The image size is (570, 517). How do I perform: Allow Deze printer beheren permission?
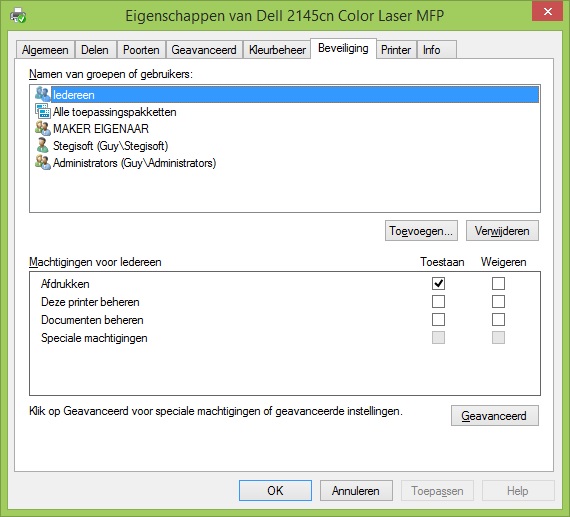pos(438,301)
